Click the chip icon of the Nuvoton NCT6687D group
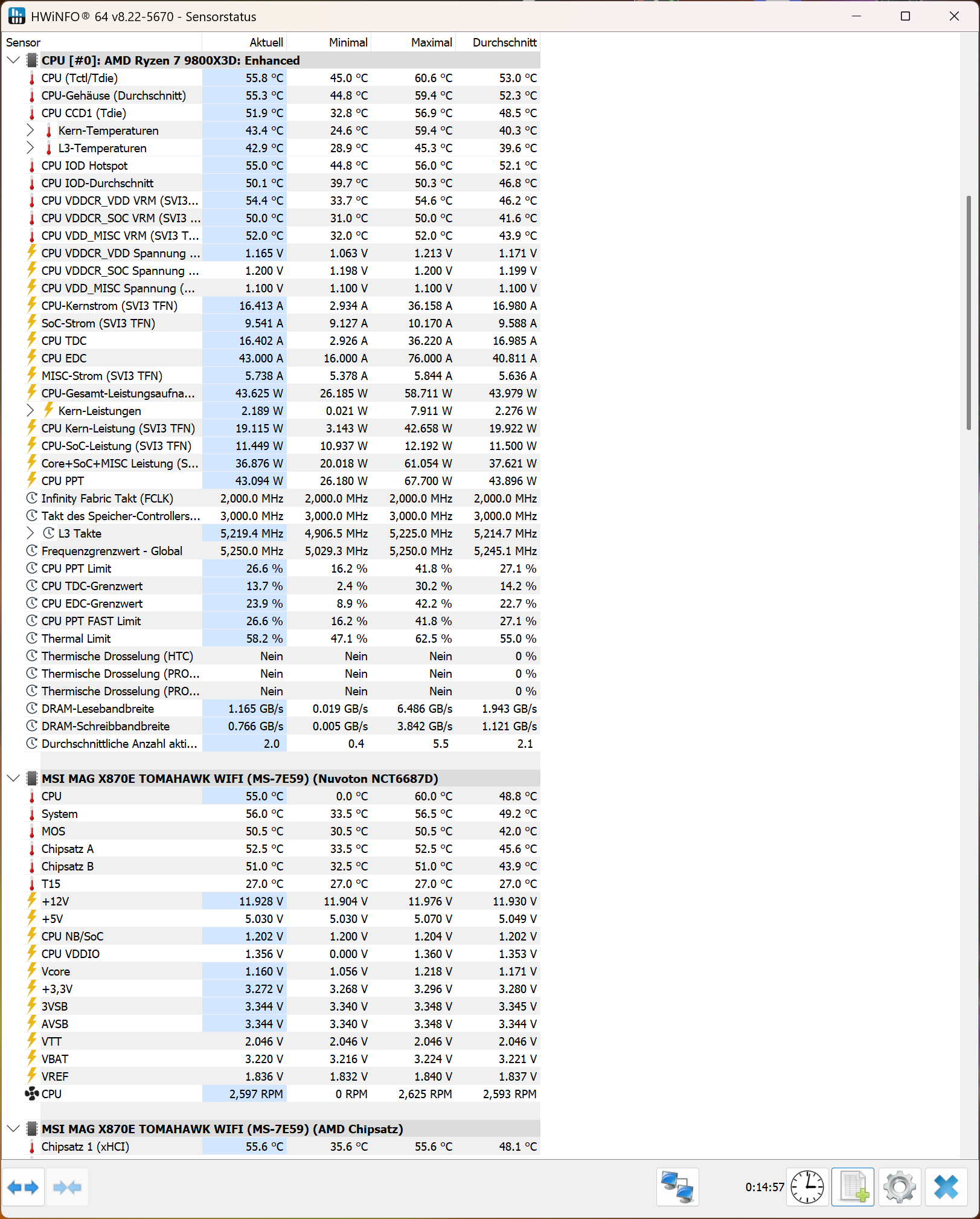Viewport: 980px width, 1219px height. click(x=32, y=779)
